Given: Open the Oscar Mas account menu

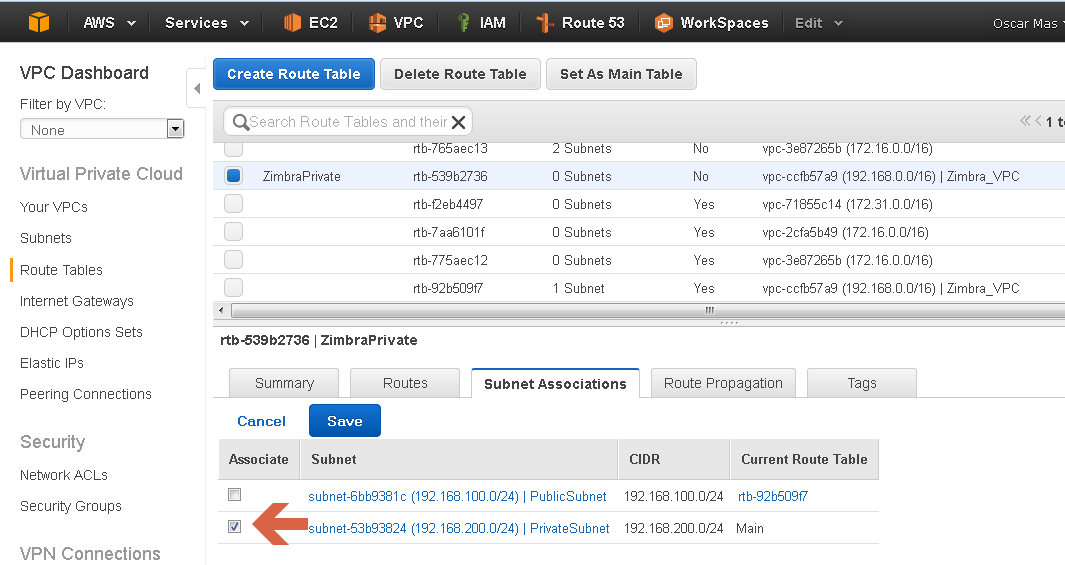Looking at the screenshot, I should [1028, 23].
